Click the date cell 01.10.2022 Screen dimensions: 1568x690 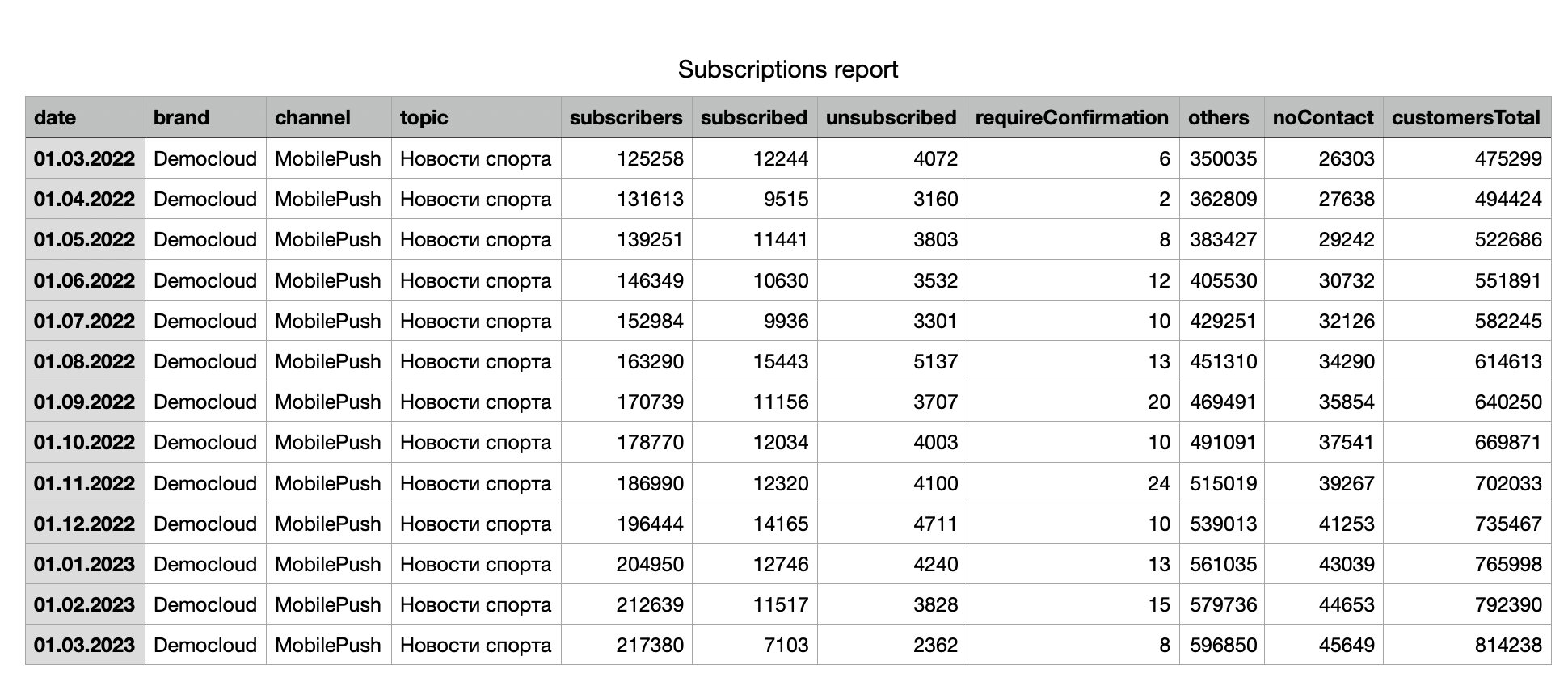coord(84,442)
